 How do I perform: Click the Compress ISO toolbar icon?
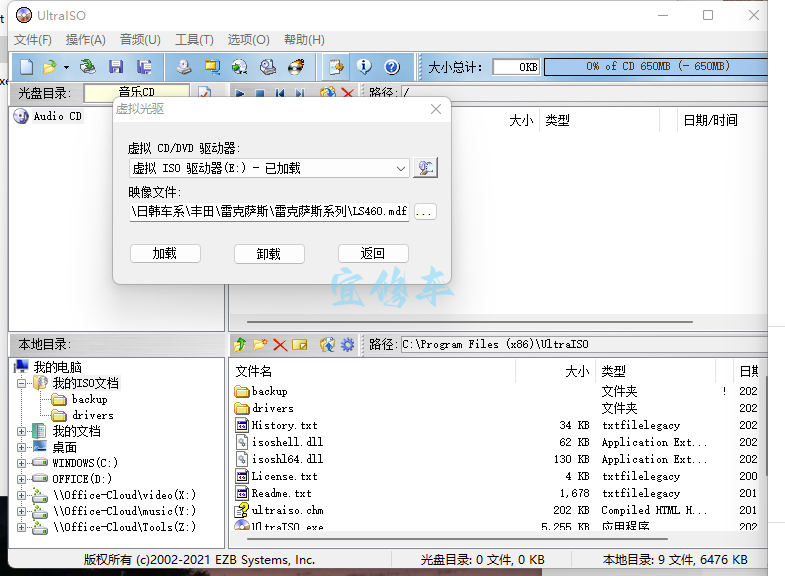click(212, 67)
